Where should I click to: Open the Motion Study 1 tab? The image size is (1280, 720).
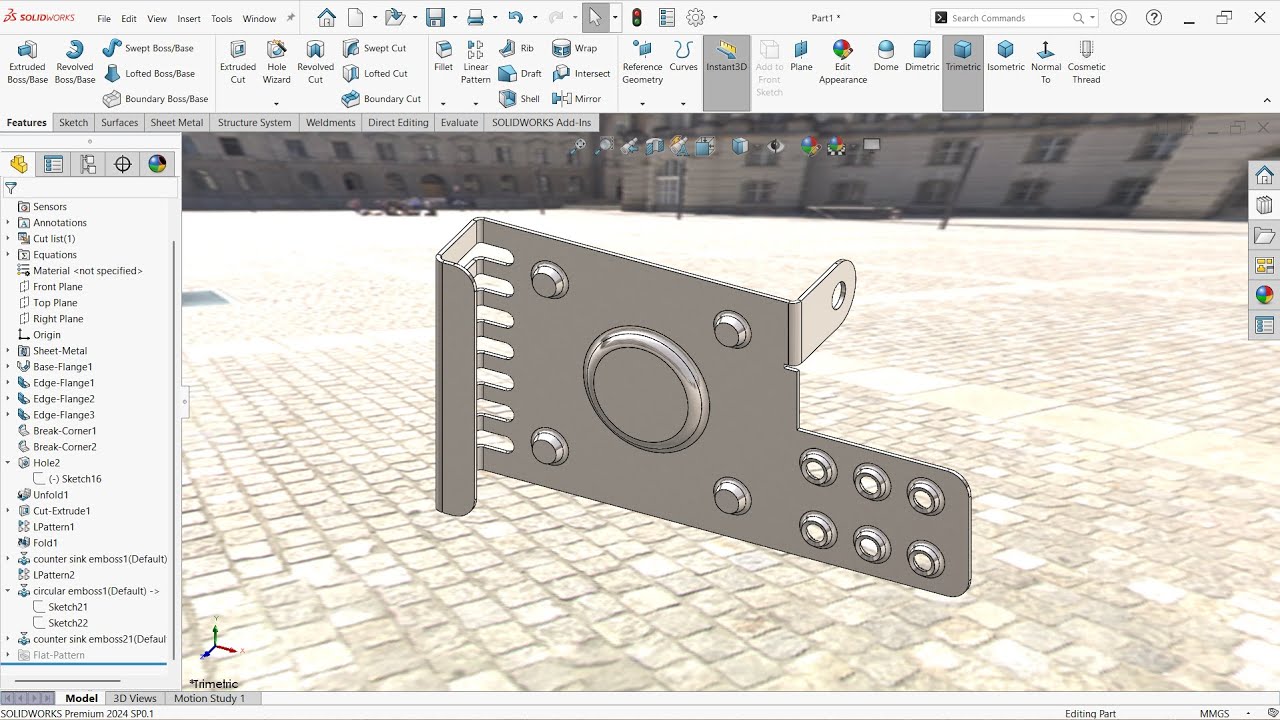click(209, 698)
